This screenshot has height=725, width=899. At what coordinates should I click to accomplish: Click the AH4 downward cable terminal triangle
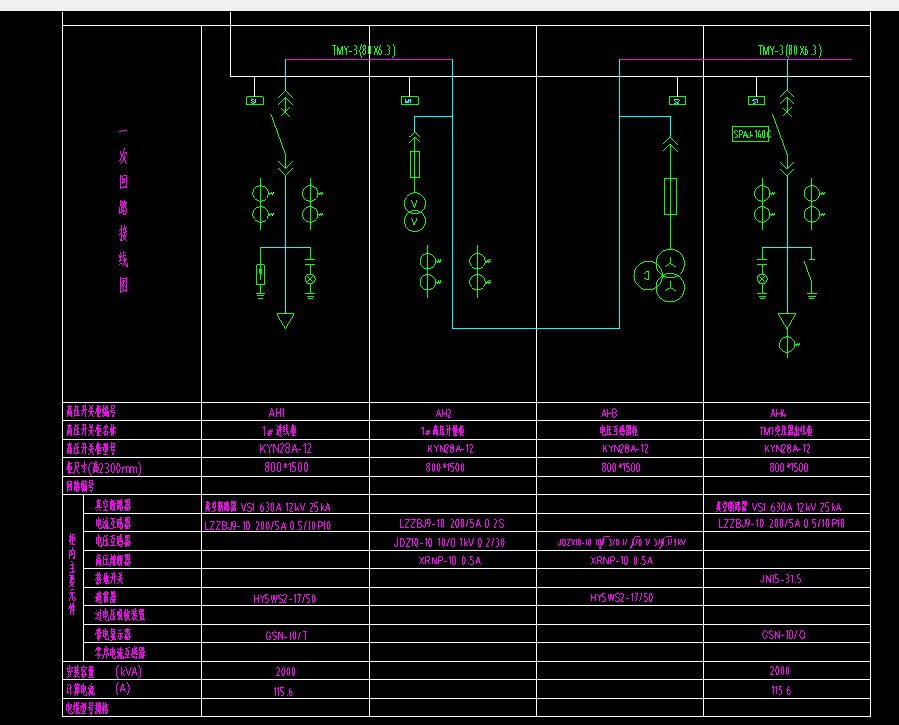click(x=787, y=320)
